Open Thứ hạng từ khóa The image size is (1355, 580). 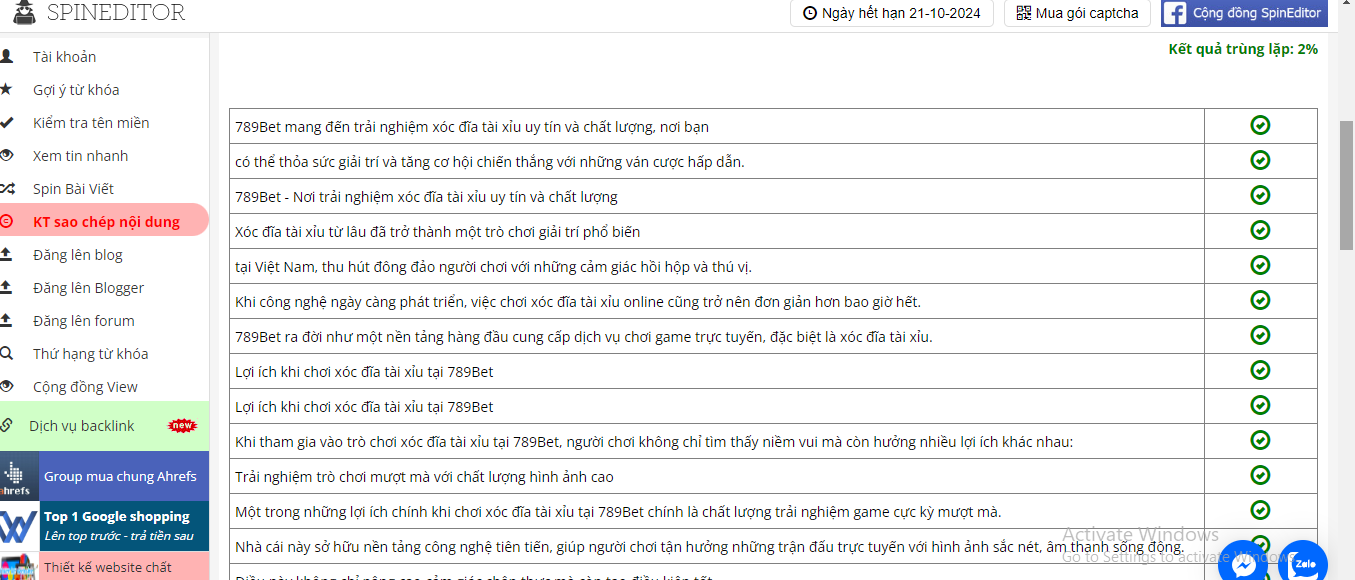point(90,354)
